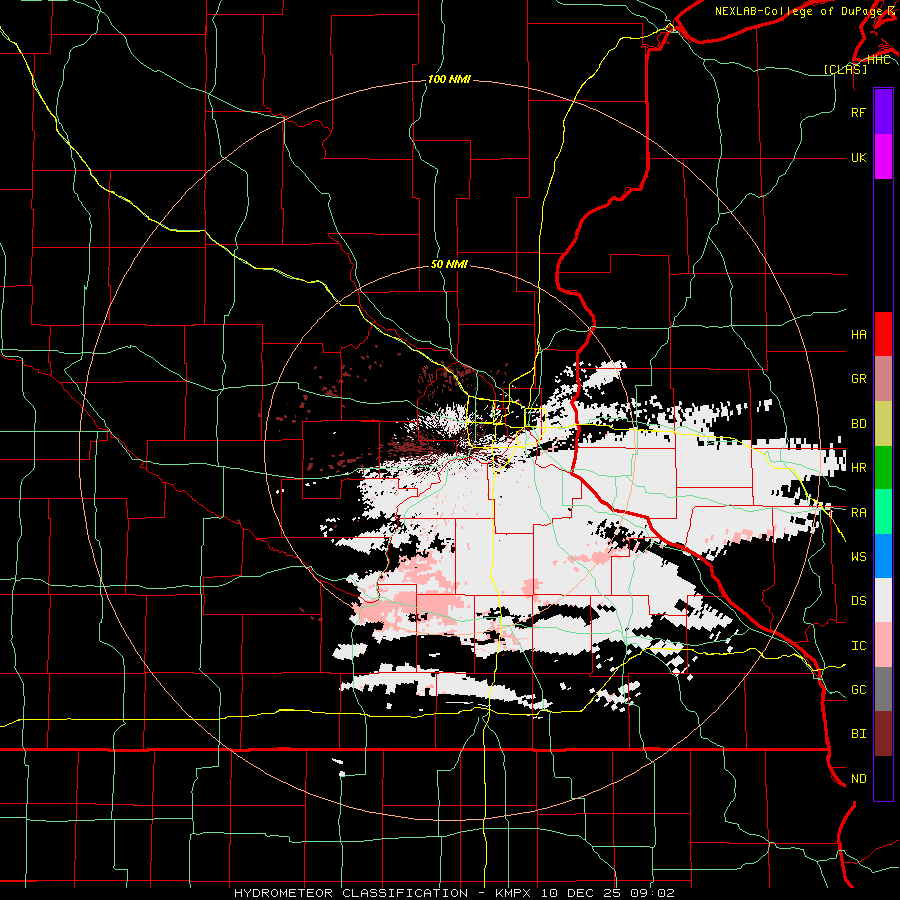Click the gray GC legend swatch

[x=883, y=689]
